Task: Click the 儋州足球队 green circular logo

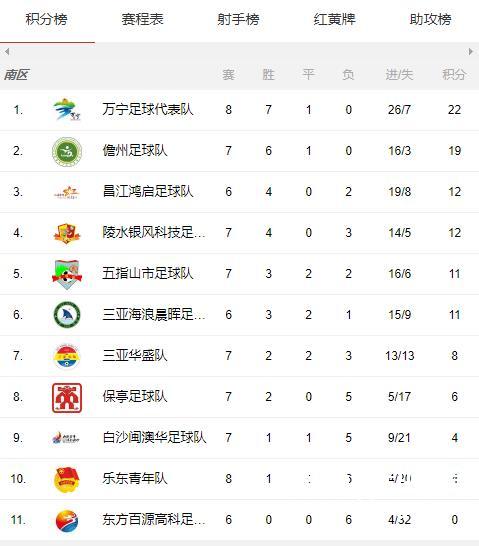Action: click(x=67, y=151)
